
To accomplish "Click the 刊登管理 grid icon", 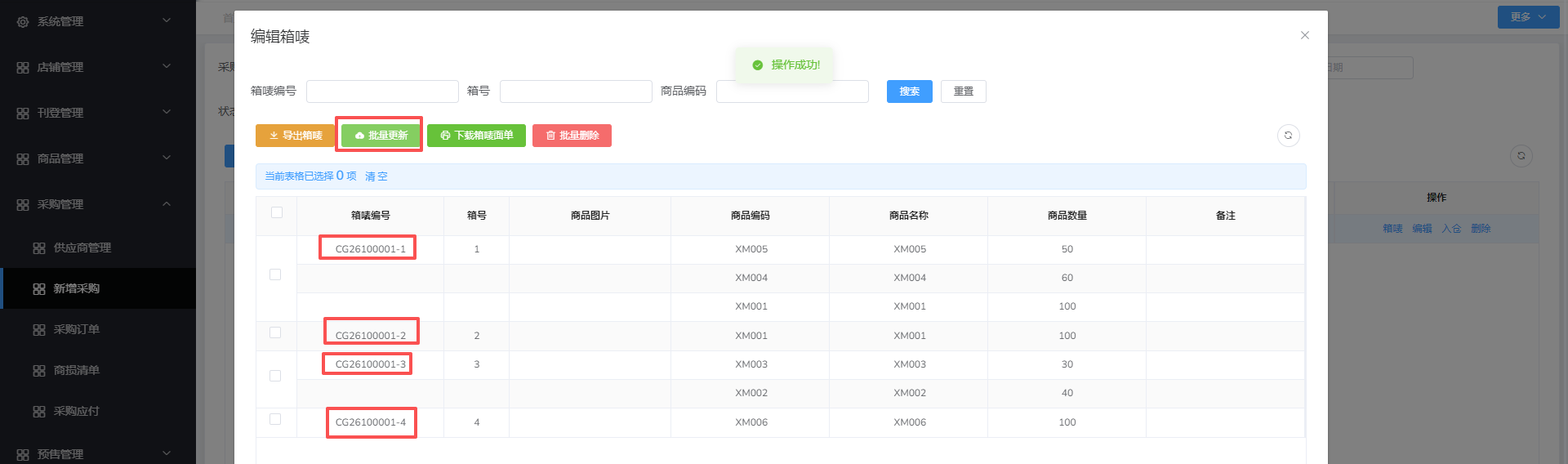I will point(23,114).
